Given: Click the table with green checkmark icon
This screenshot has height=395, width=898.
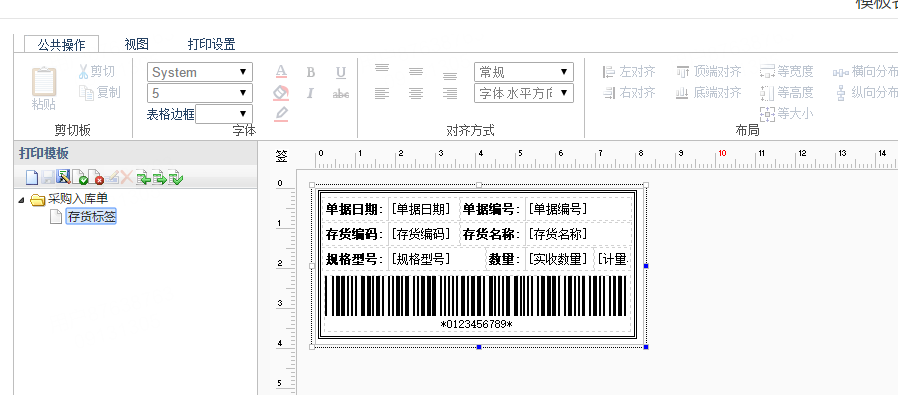Looking at the screenshot, I should tap(176, 177).
